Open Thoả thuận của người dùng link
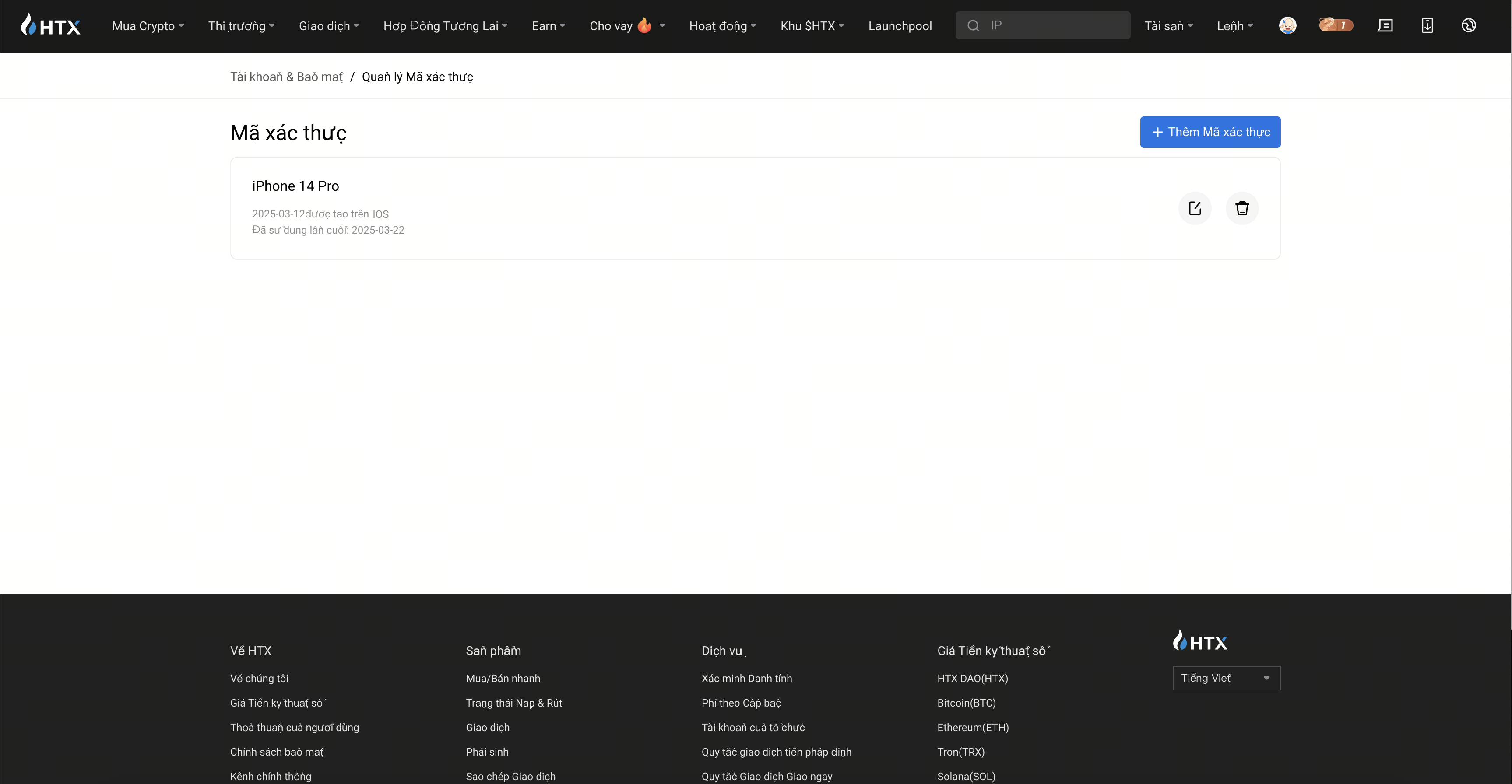1512x784 pixels. pos(295,728)
